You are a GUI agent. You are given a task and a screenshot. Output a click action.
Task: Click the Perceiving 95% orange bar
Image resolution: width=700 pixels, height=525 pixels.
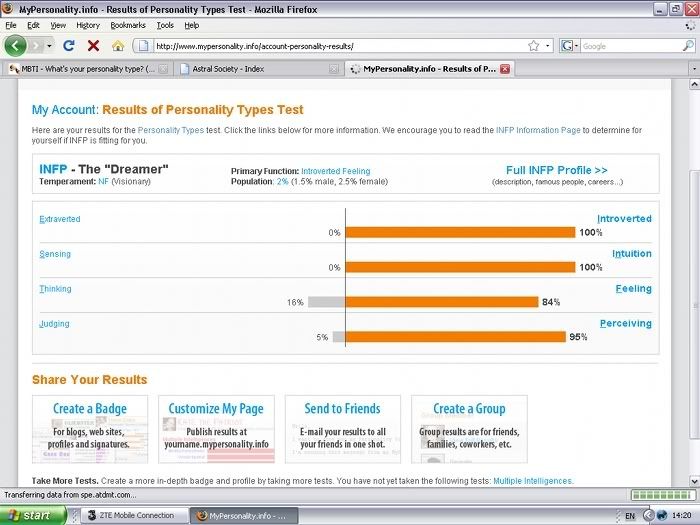pos(456,337)
